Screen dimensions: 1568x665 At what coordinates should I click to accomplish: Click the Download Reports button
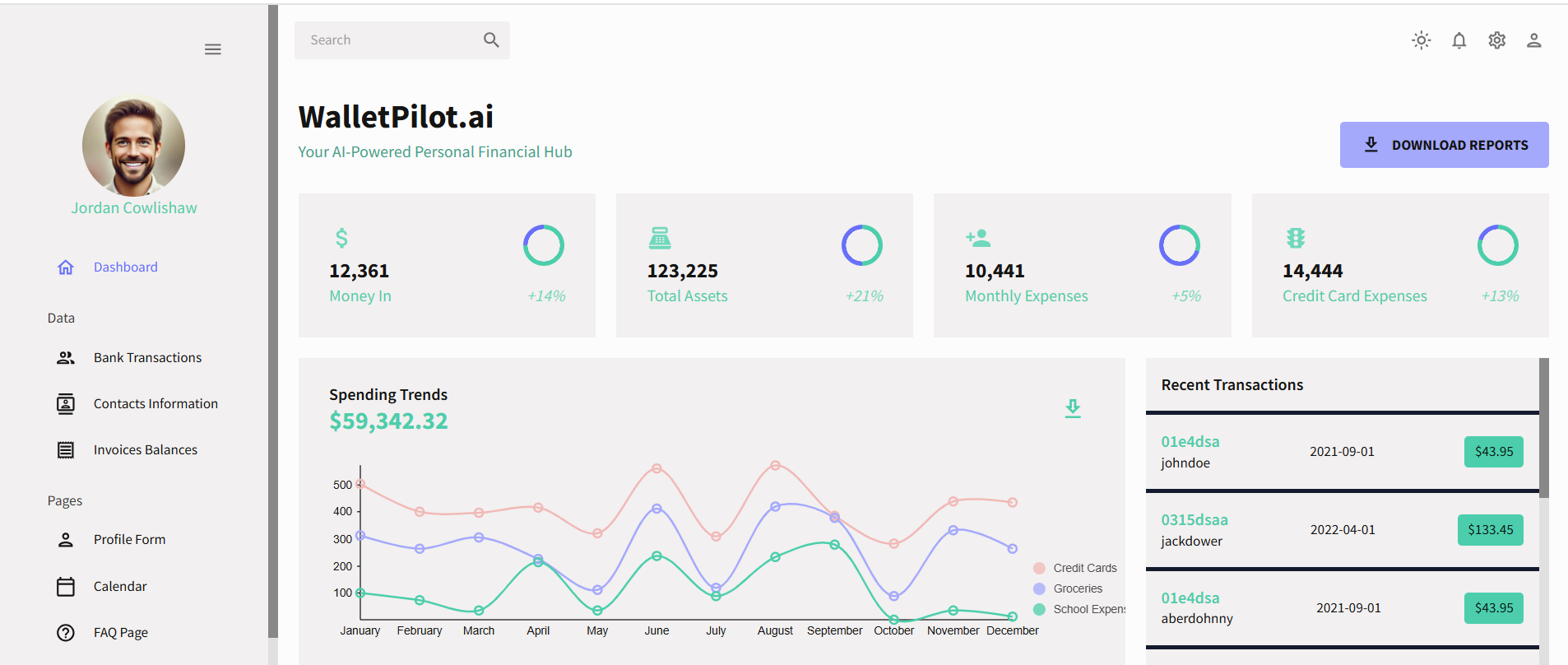click(1445, 145)
